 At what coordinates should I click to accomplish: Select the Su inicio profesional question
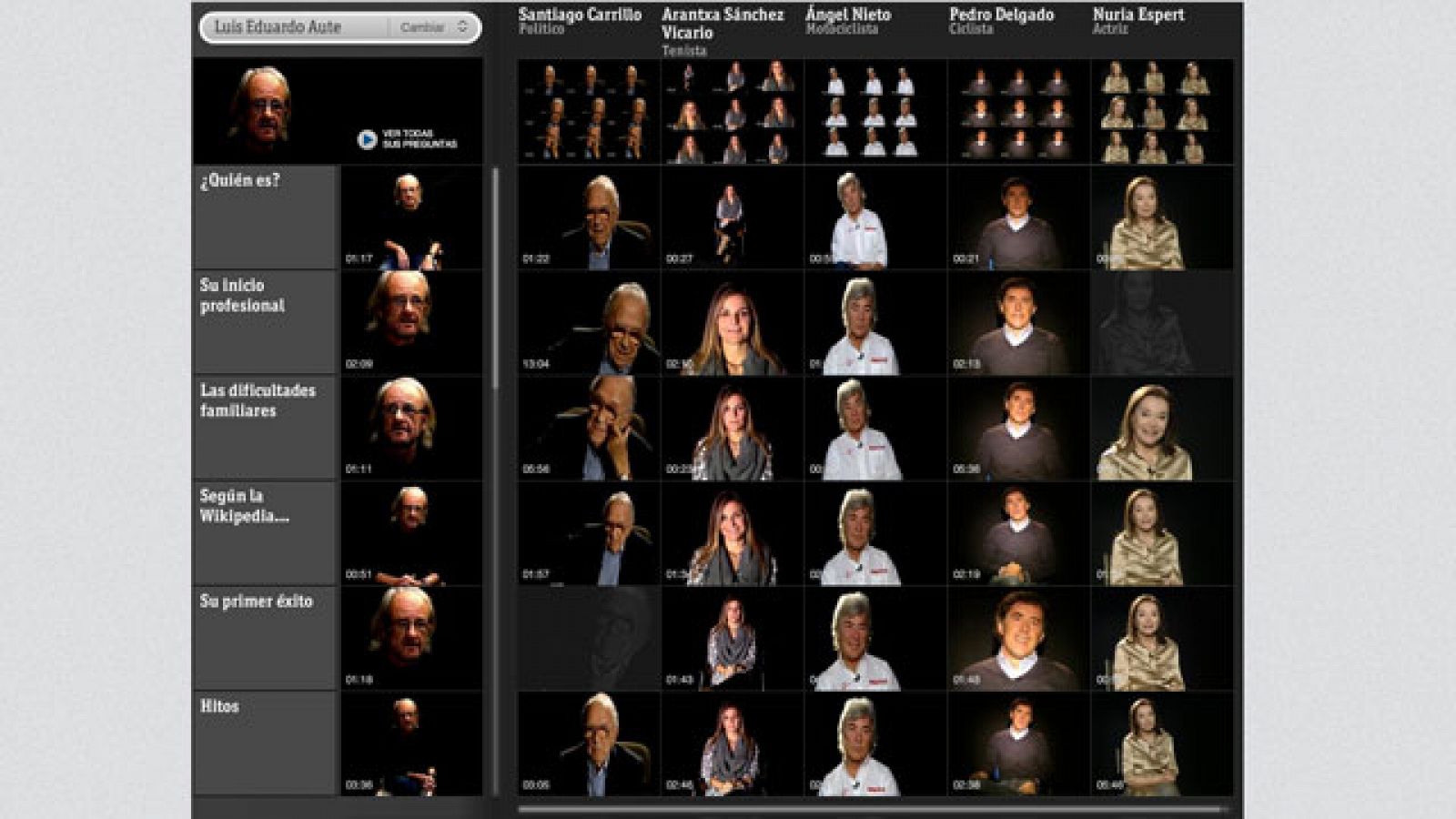click(264, 321)
